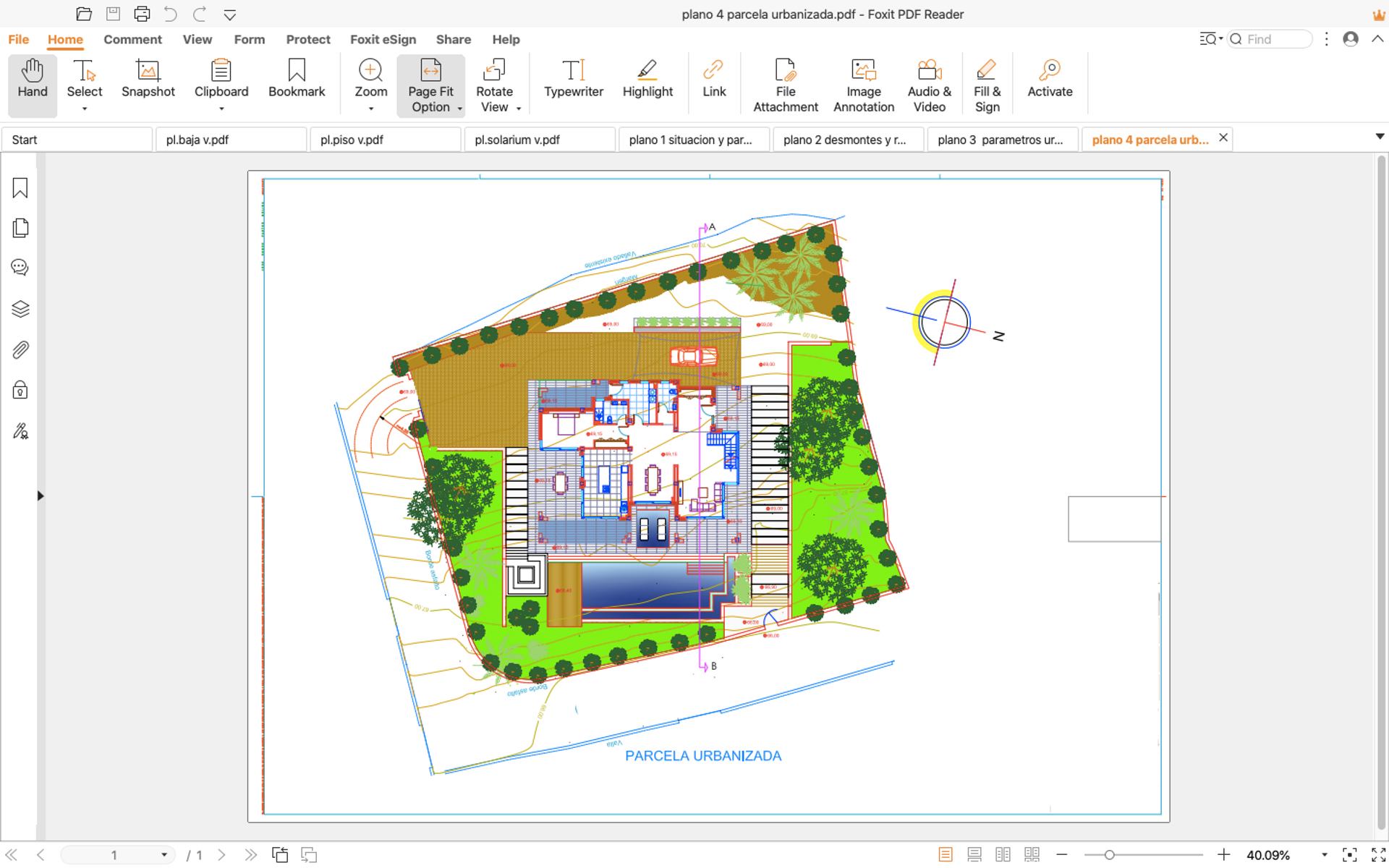Open the Bookmark panel
1389x868 pixels.
(20, 188)
